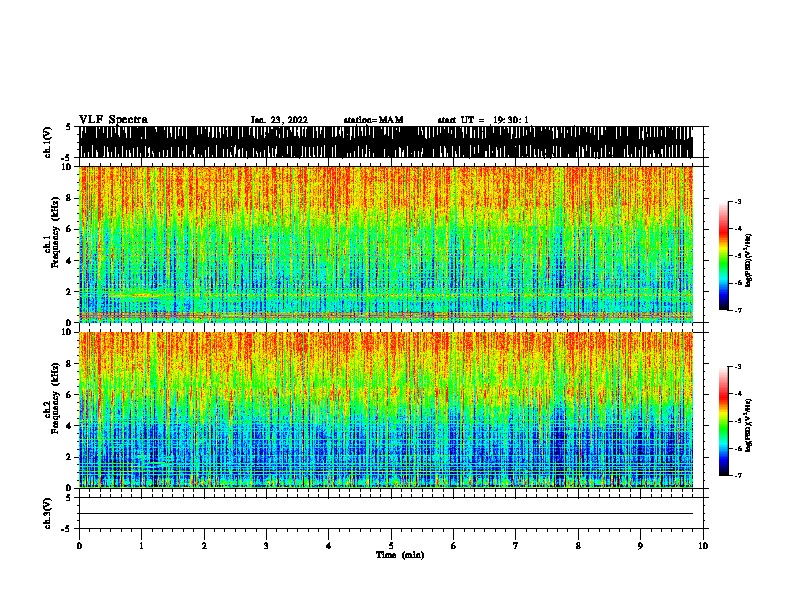792x612 pixels.
Task: Click the "-7" tick on ch.2 colorbar
Action: pos(738,475)
